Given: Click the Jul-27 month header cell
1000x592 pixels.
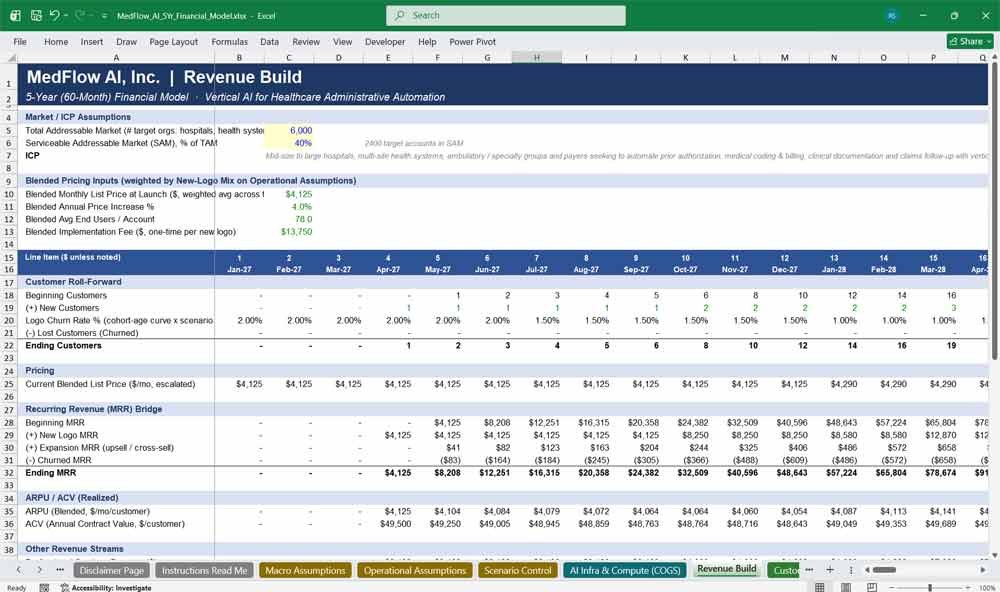Looking at the screenshot, I should point(537,269).
